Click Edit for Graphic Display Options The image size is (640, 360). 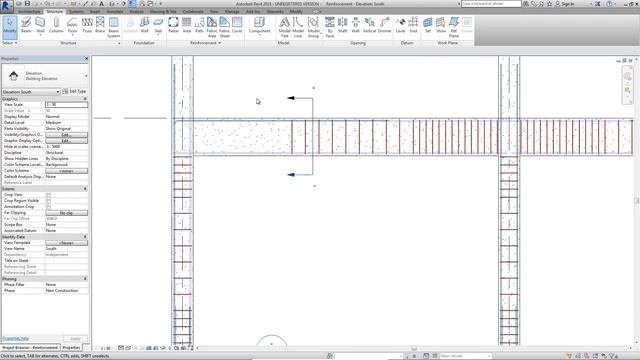67,141
